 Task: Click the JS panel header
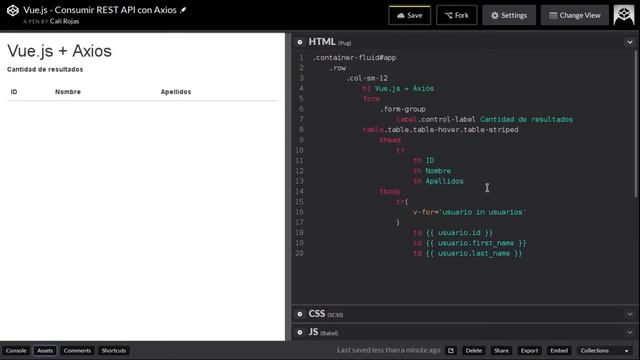tap(465, 332)
